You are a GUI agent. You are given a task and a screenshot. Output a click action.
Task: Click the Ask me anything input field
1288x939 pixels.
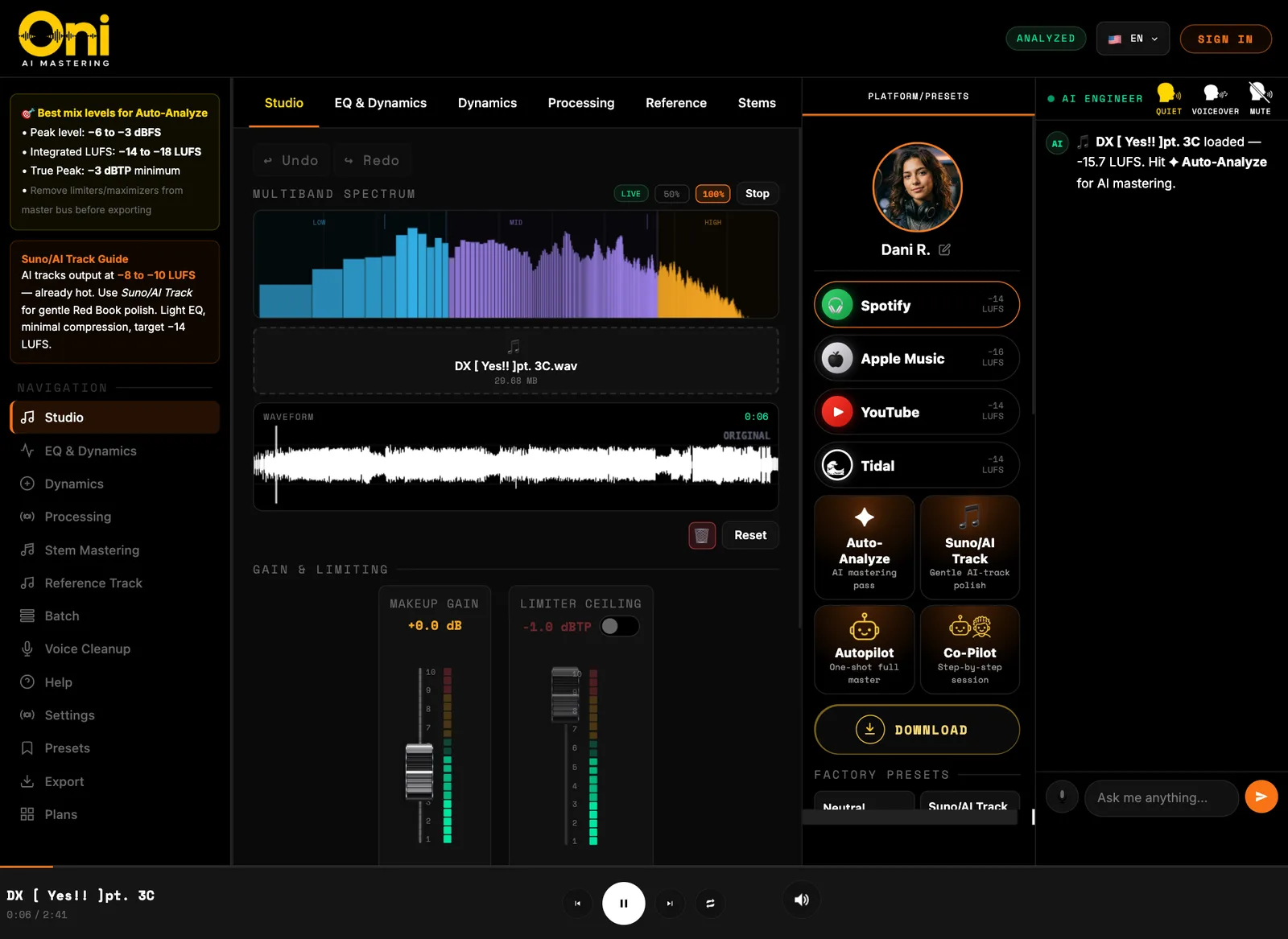(x=1162, y=797)
